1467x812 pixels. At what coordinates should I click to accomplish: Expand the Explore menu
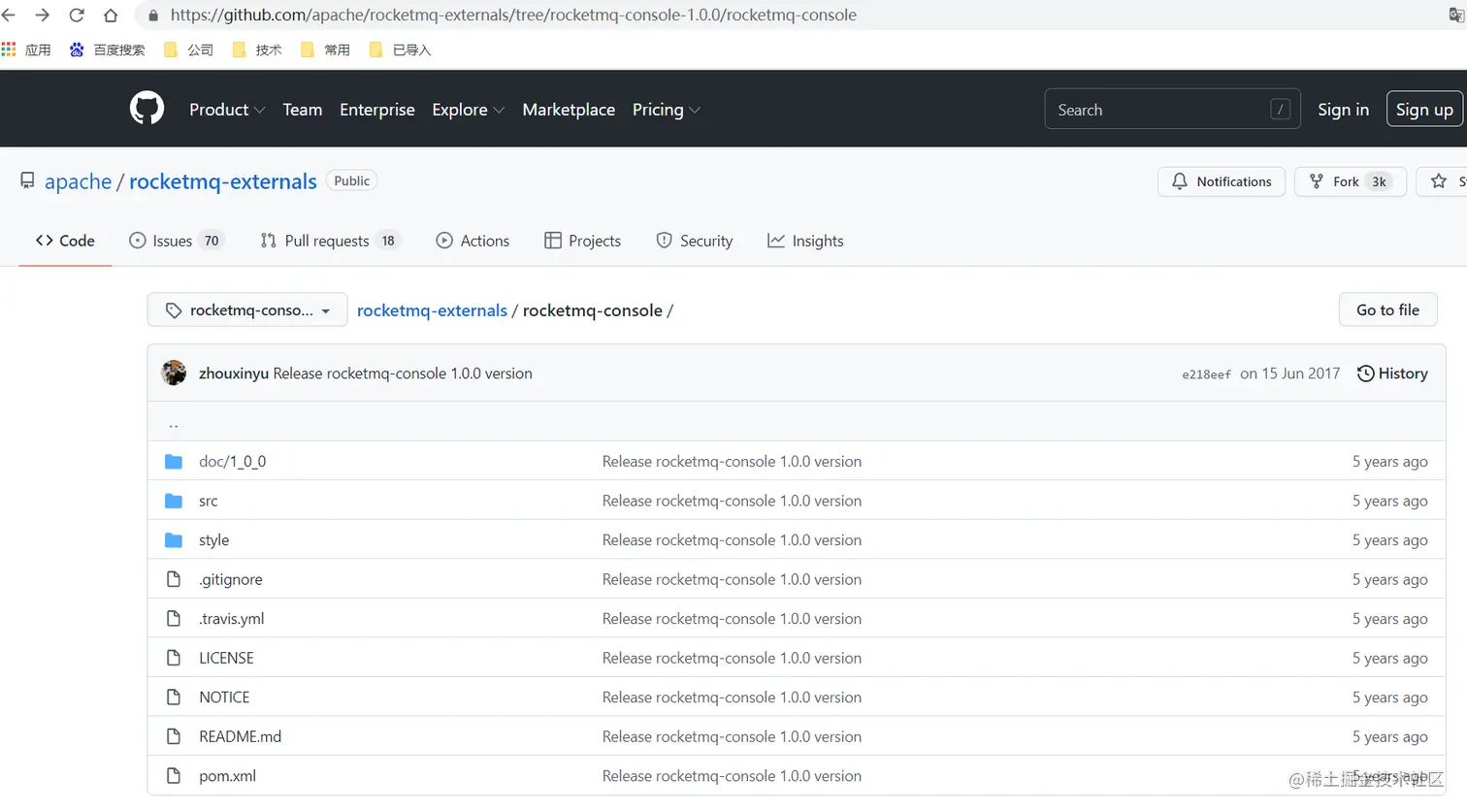(x=469, y=110)
